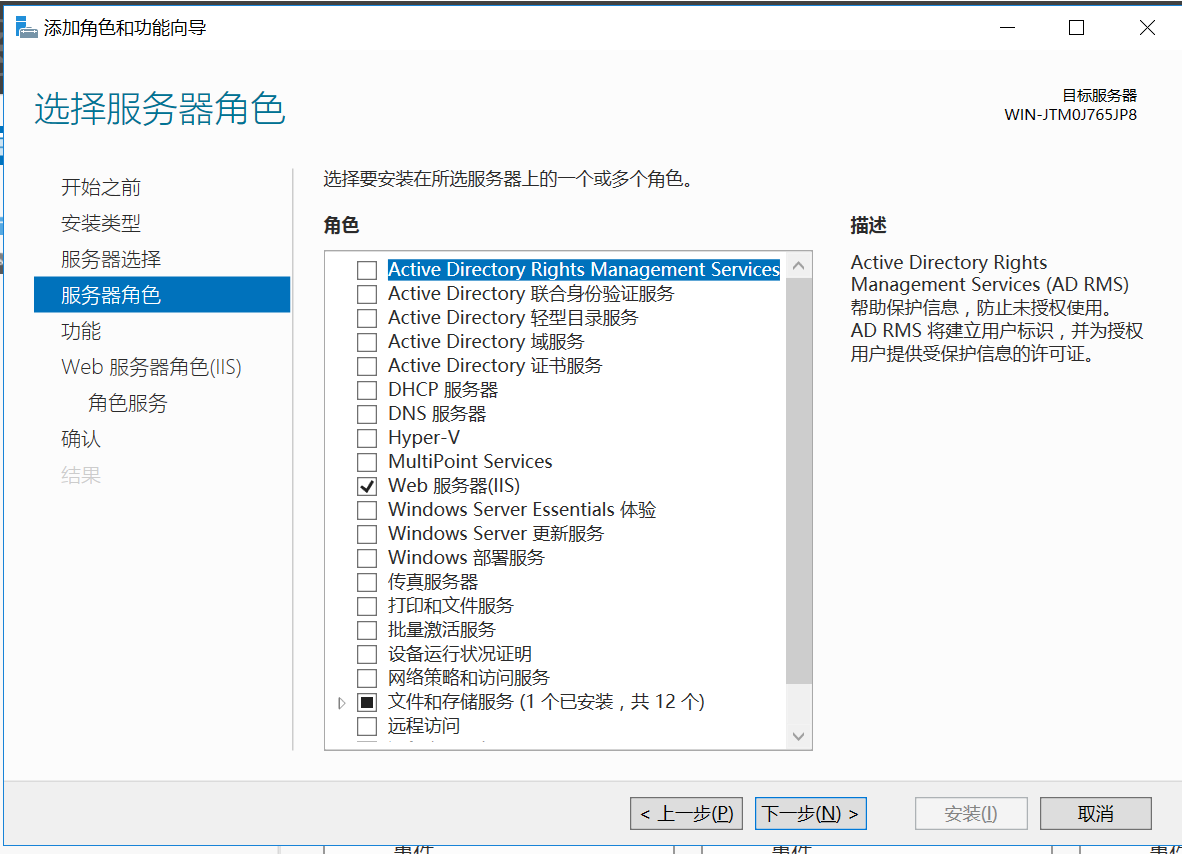Open the 功能 wizard step
The height and width of the screenshot is (854, 1182).
pos(81,331)
